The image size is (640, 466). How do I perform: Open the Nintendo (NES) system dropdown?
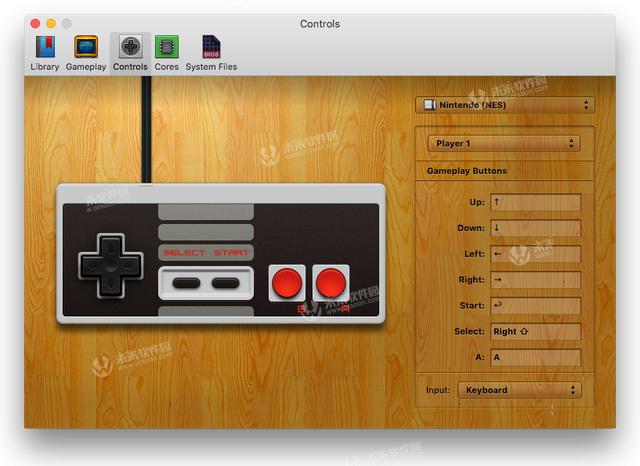click(x=505, y=105)
